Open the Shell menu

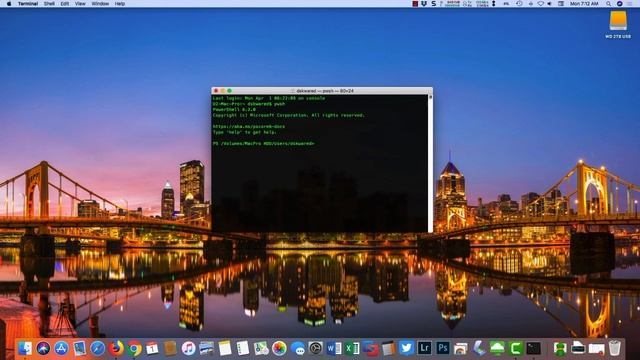coord(49,4)
